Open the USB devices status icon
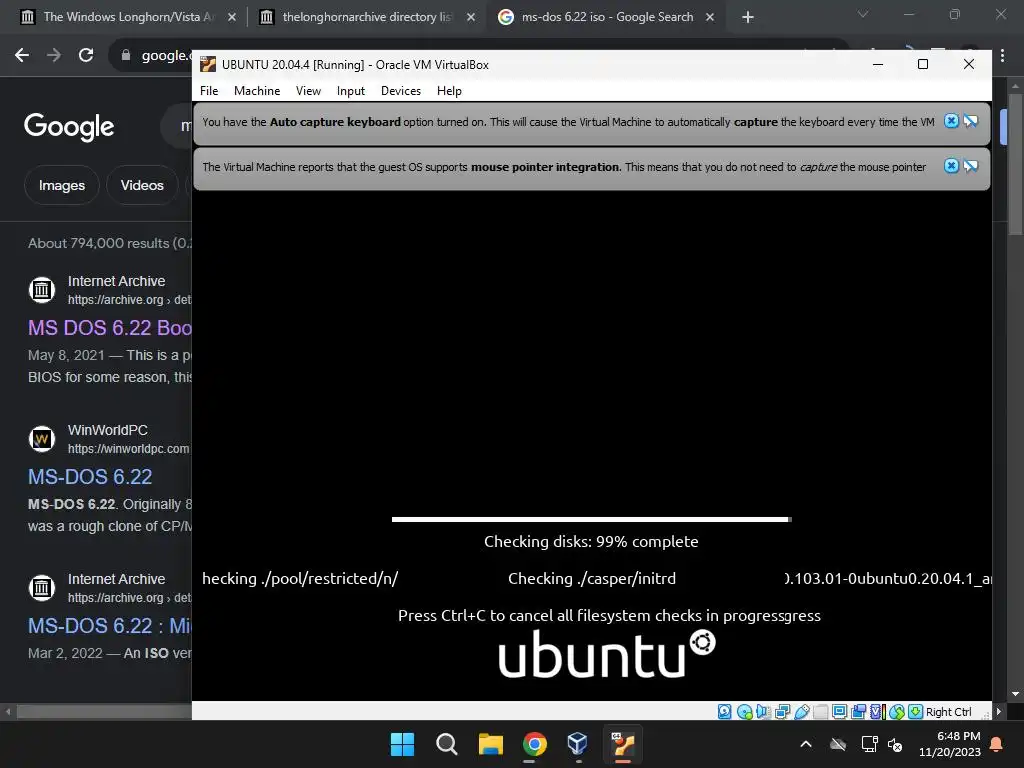Screen dimensions: 1024x768 (802, 712)
